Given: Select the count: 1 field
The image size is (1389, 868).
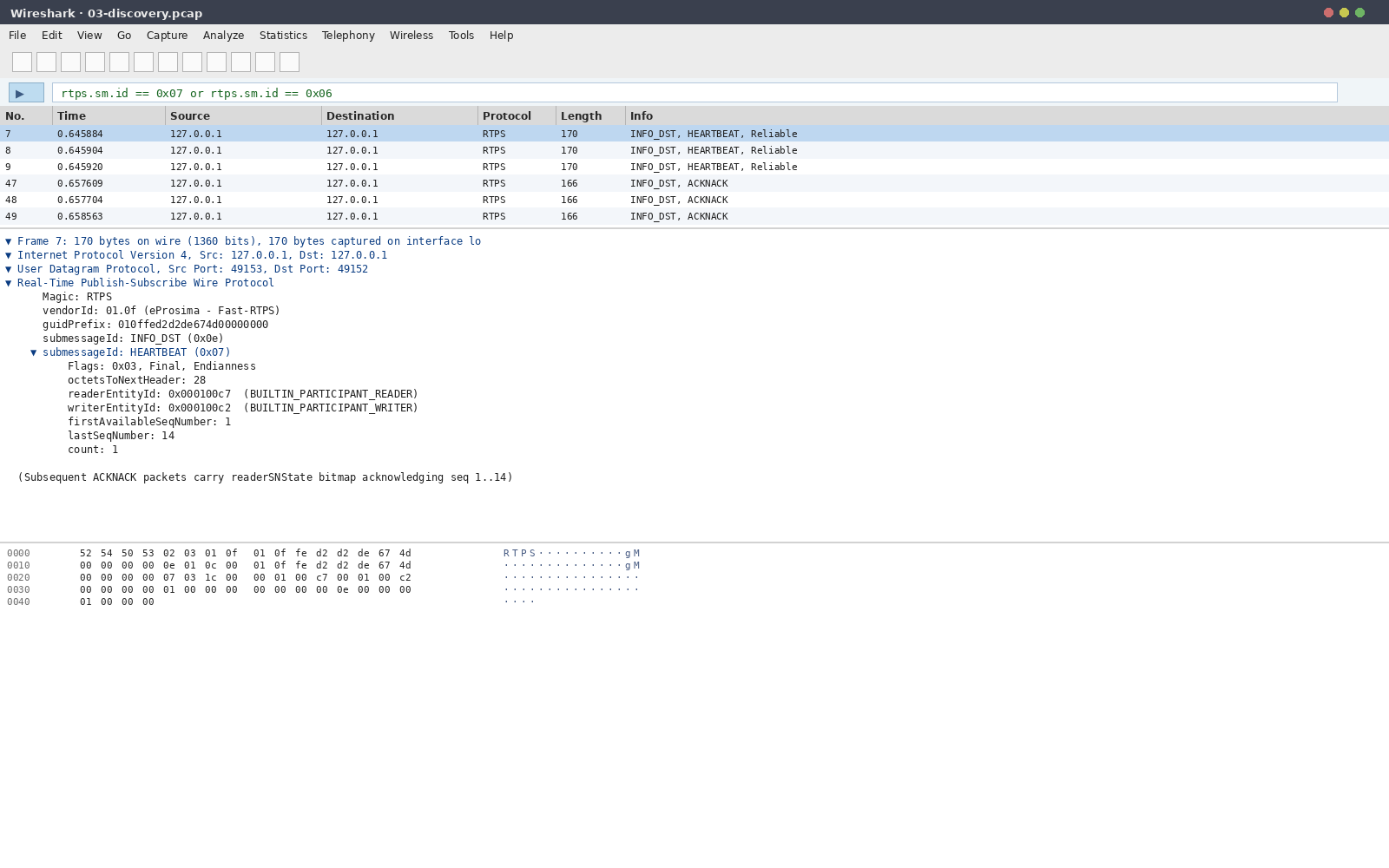Looking at the screenshot, I should [93, 450].
